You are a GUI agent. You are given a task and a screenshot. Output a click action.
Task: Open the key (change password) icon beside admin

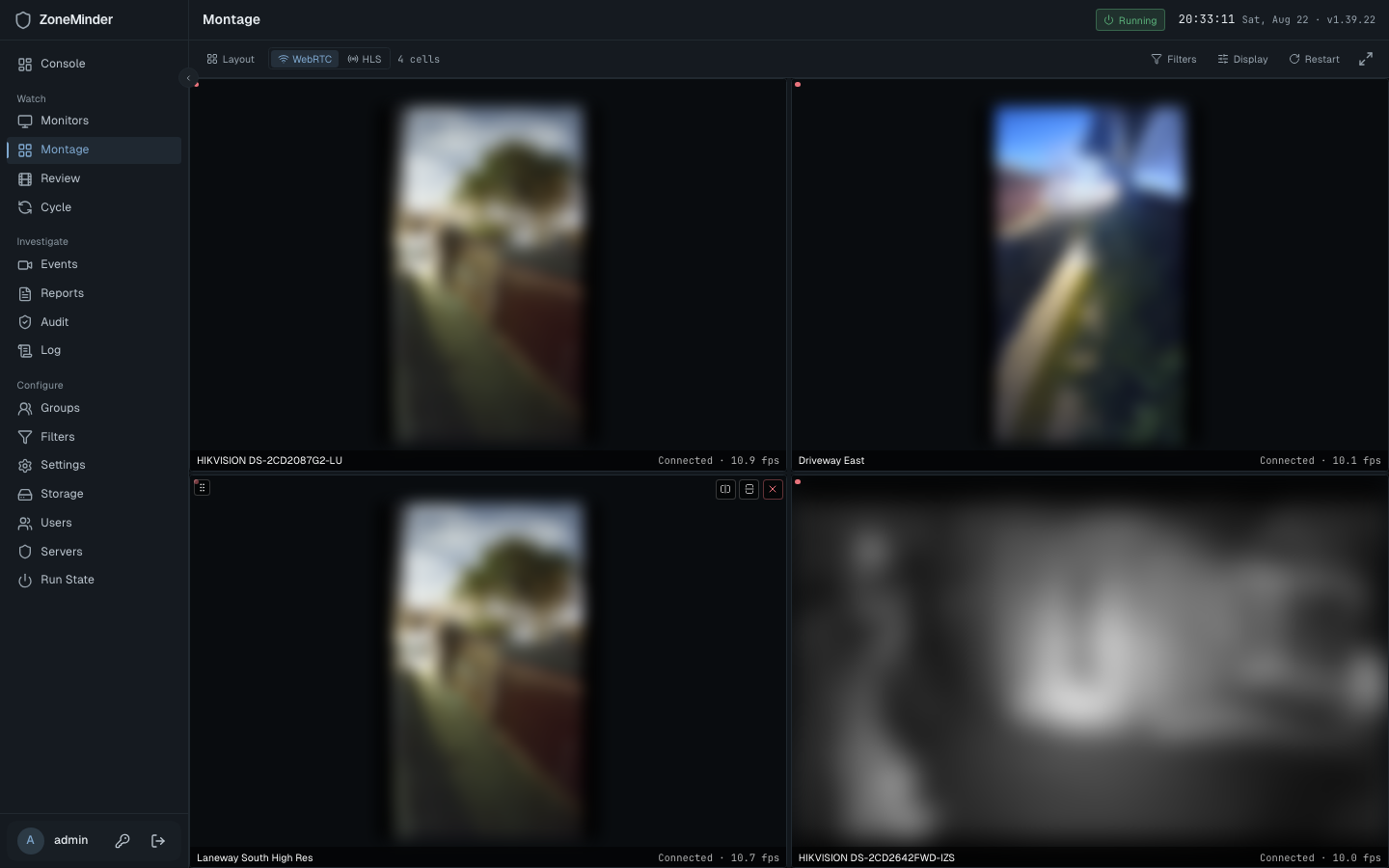123,841
